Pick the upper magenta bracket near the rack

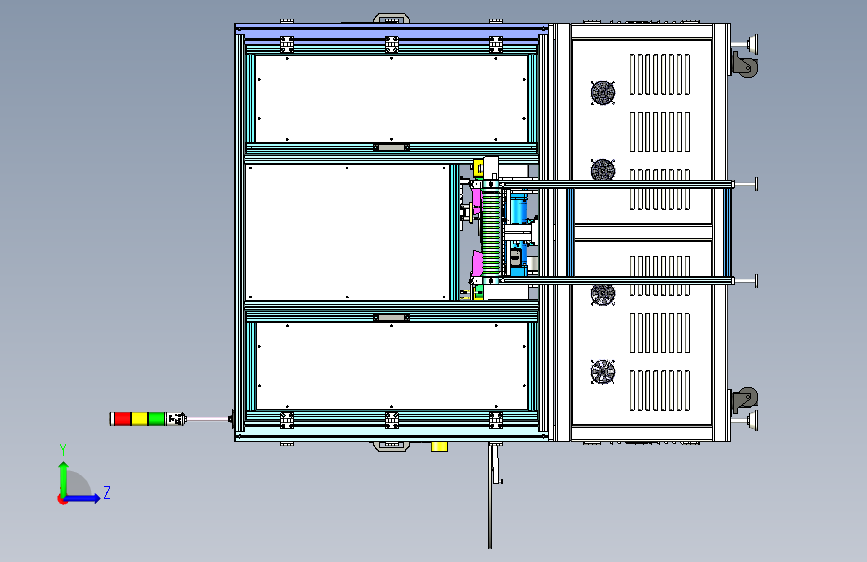[x=476, y=199]
